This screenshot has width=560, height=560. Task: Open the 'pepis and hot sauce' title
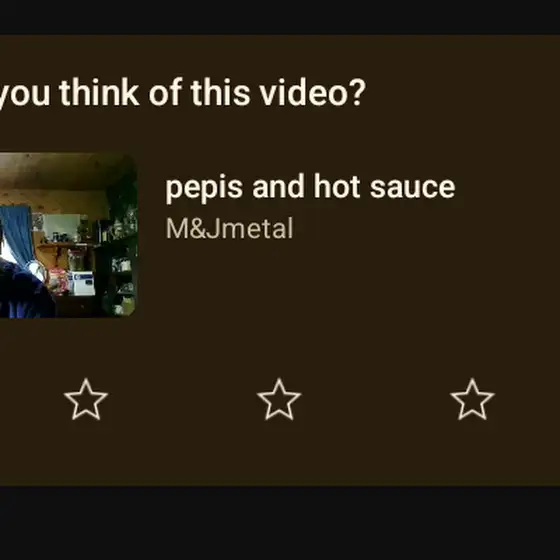[310, 188]
